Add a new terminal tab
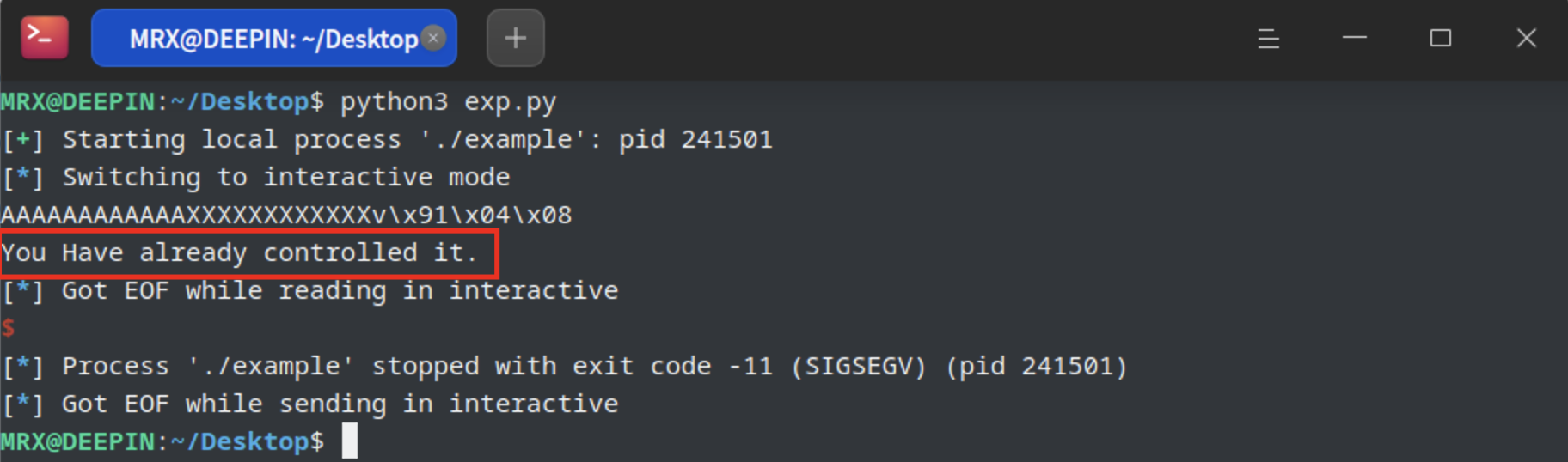The width and height of the screenshot is (1568, 462). (515, 38)
